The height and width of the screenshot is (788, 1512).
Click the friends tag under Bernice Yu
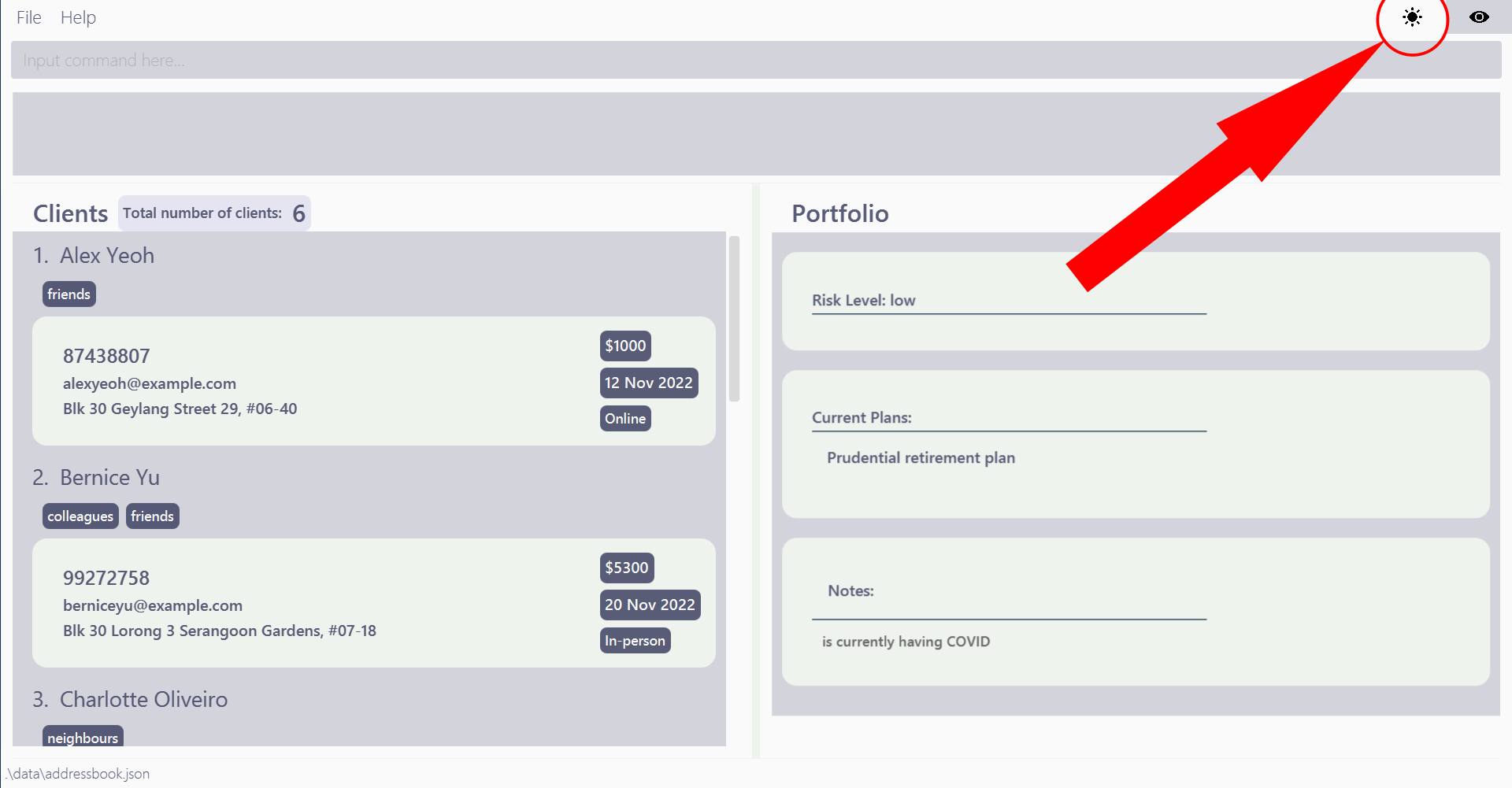[x=152, y=516]
